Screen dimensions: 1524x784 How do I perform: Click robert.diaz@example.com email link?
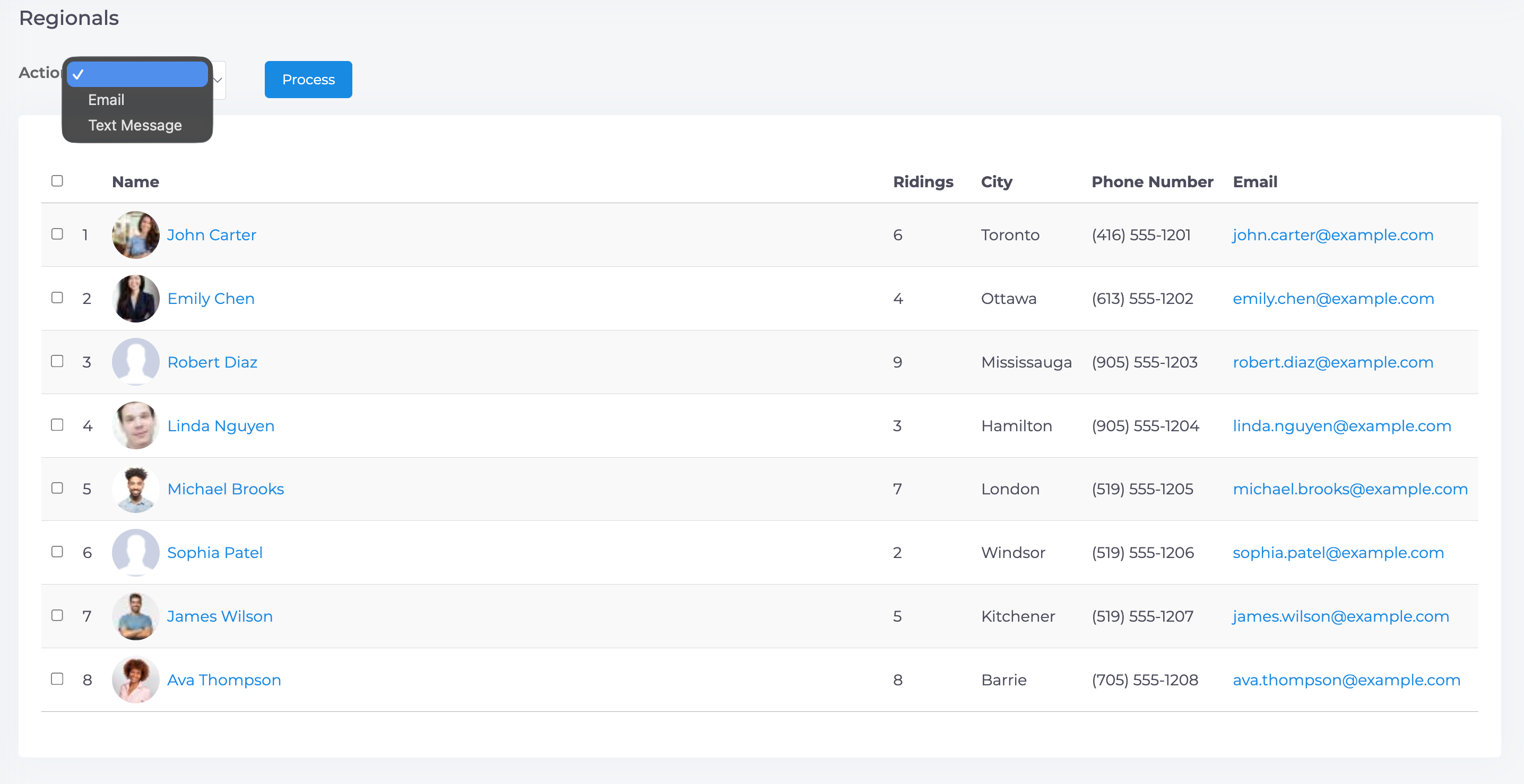pyautogui.click(x=1333, y=362)
